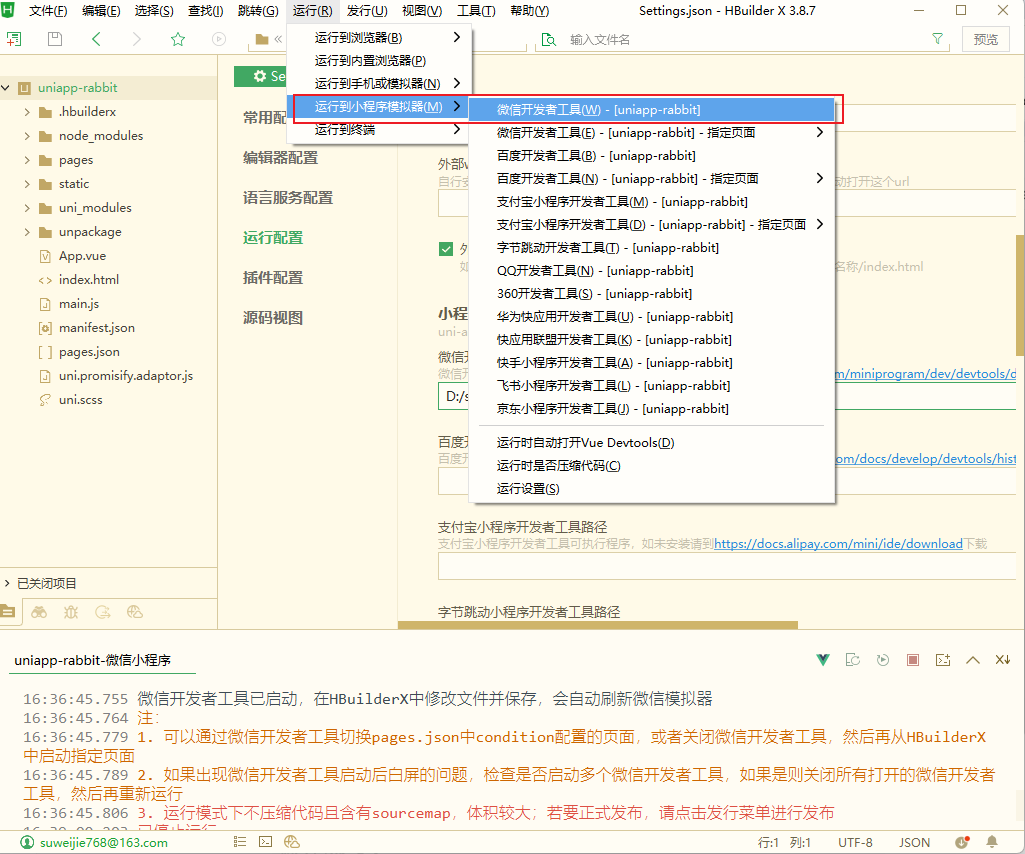Viewport: 1025px width, 854px height.
Task: Open 运行到手机或模拟器(N) submenu
Action: [x=379, y=84]
